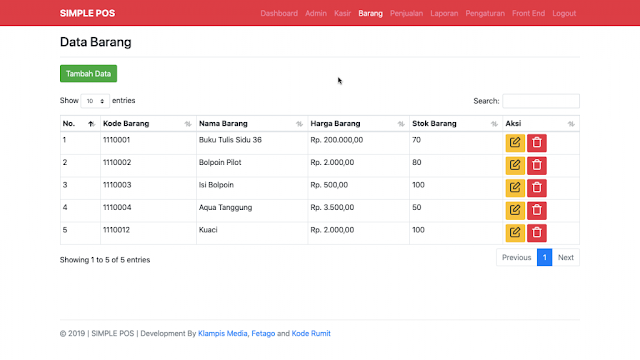Click the price Rp. 3.500,00

pyautogui.click(x=332, y=207)
